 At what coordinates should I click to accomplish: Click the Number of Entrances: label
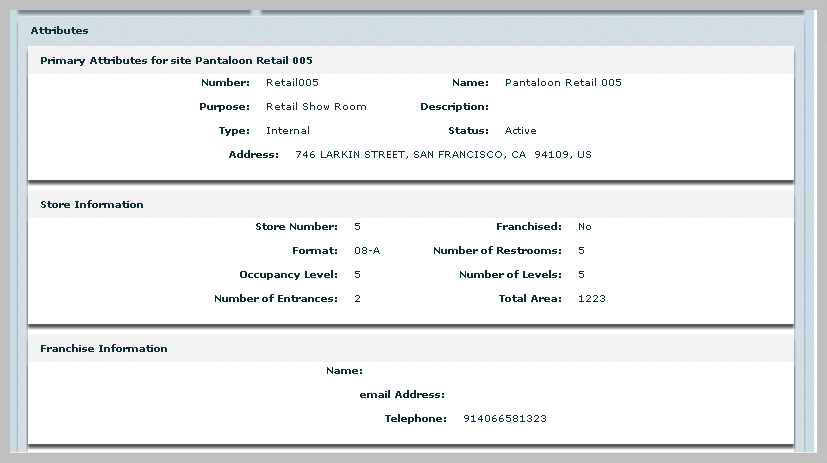point(276,298)
